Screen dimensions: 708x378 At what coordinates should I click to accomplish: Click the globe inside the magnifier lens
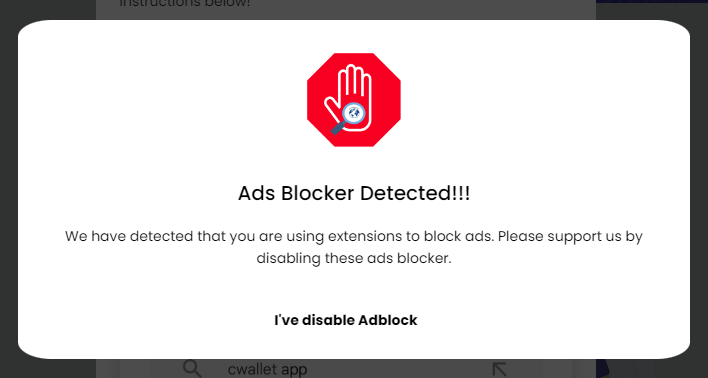(x=354, y=111)
